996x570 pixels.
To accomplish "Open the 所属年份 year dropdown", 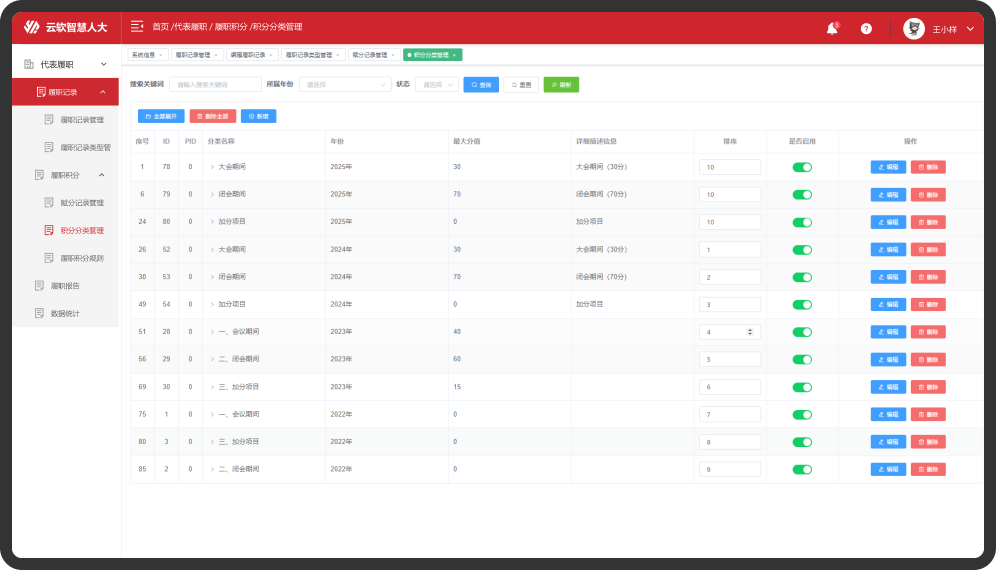I will 343,85.
